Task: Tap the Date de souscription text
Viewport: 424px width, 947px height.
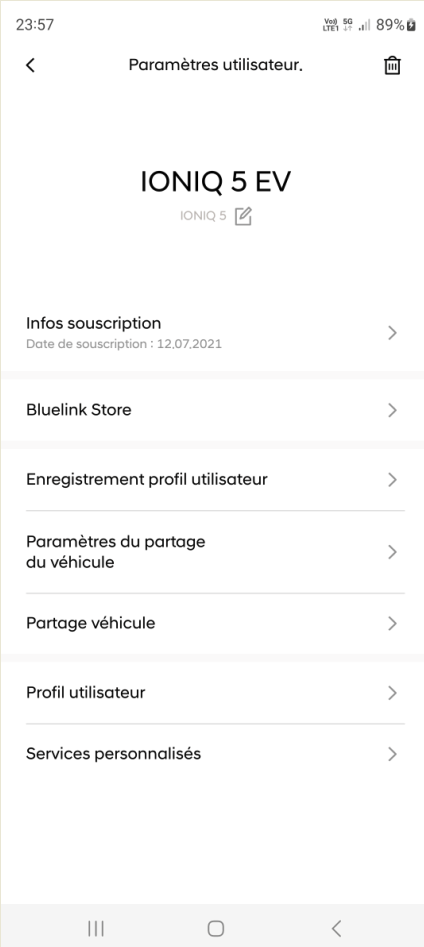Action: 124,344
